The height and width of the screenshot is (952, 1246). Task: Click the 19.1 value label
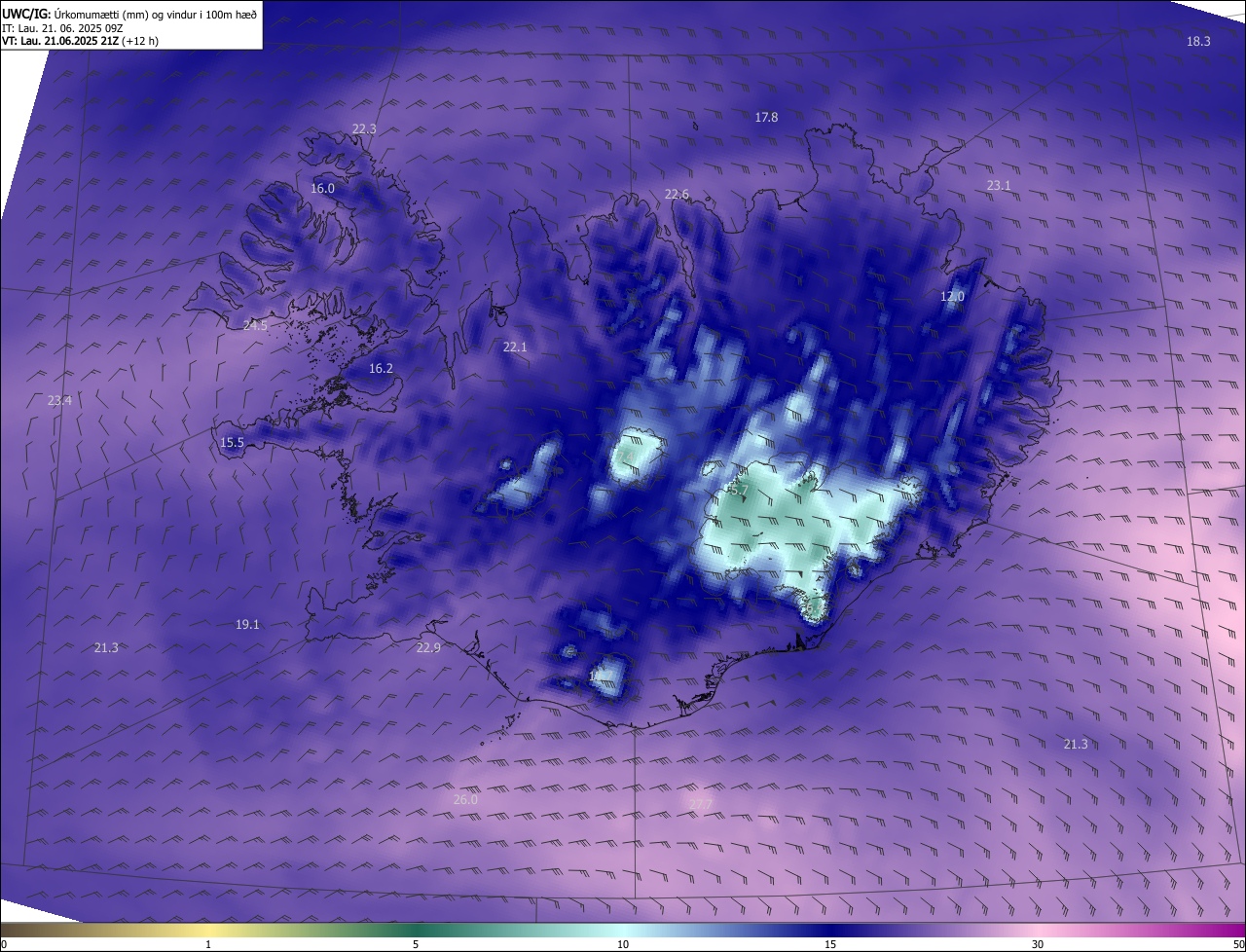[247, 624]
